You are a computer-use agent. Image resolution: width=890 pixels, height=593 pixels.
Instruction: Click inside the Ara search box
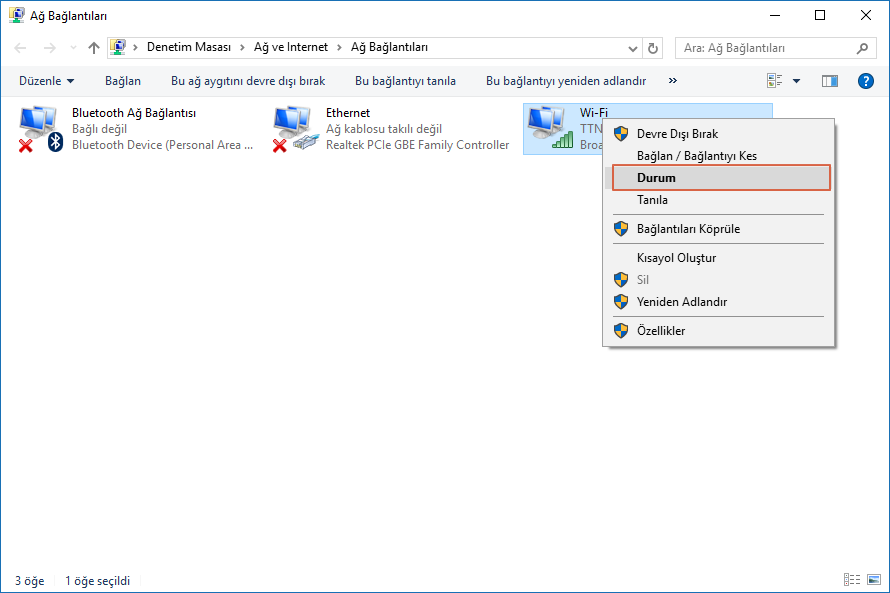770,47
